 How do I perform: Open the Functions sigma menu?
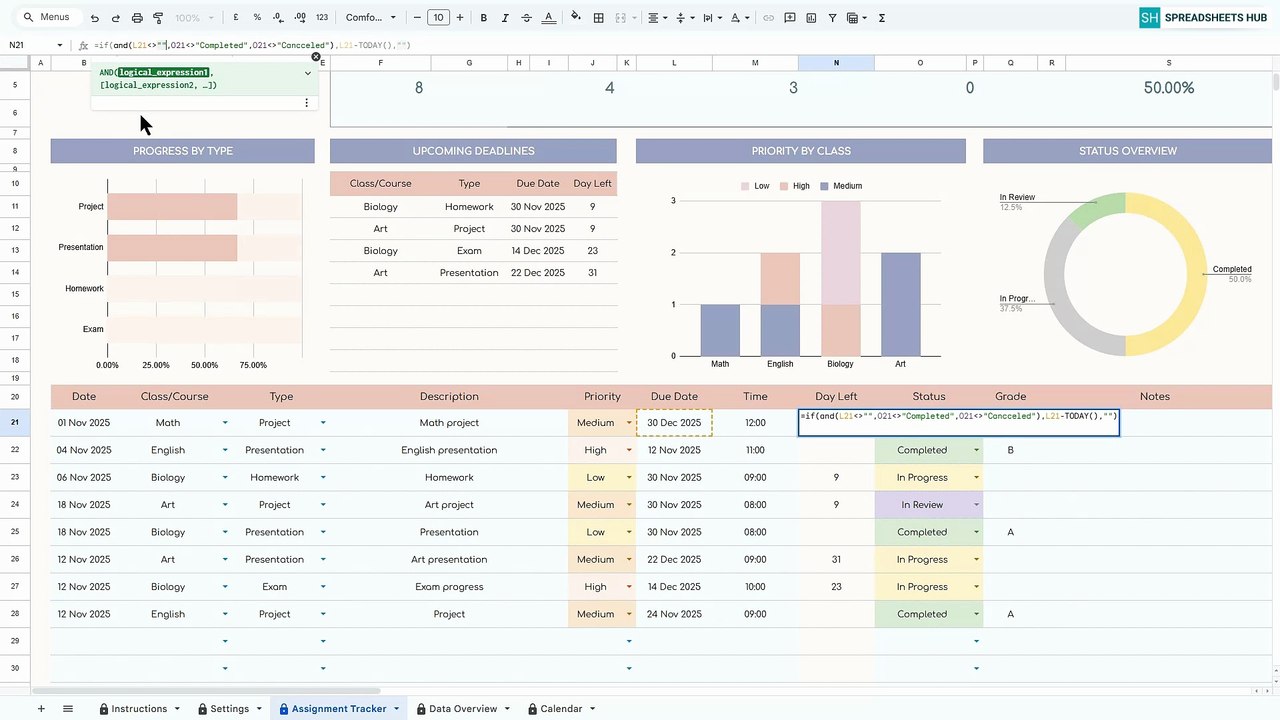(881, 18)
